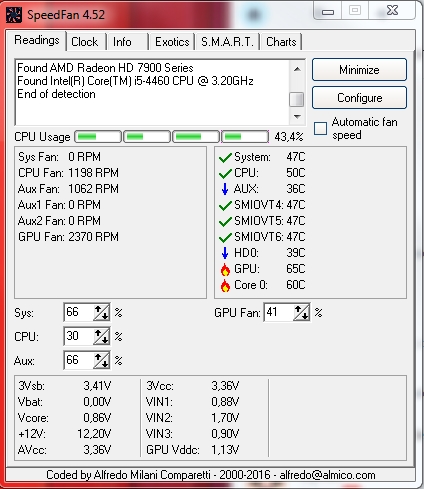Click the GPU Vddc 1,13V reading

point(192,450)
